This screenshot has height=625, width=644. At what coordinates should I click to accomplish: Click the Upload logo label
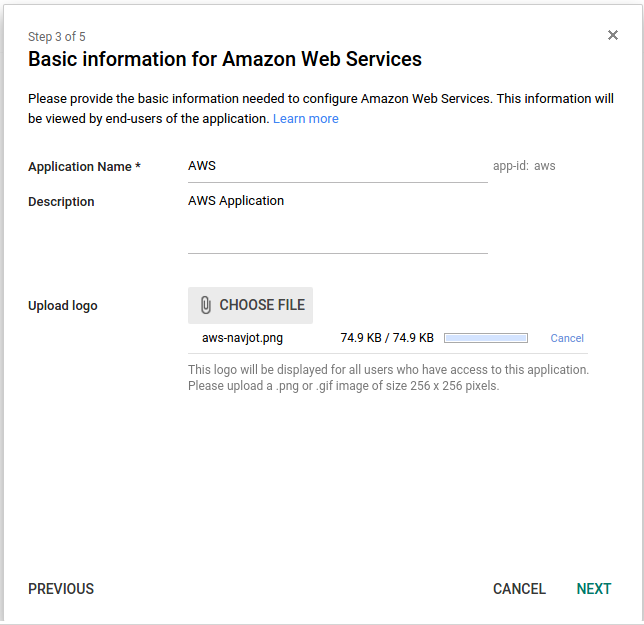(x=62, y=306)
